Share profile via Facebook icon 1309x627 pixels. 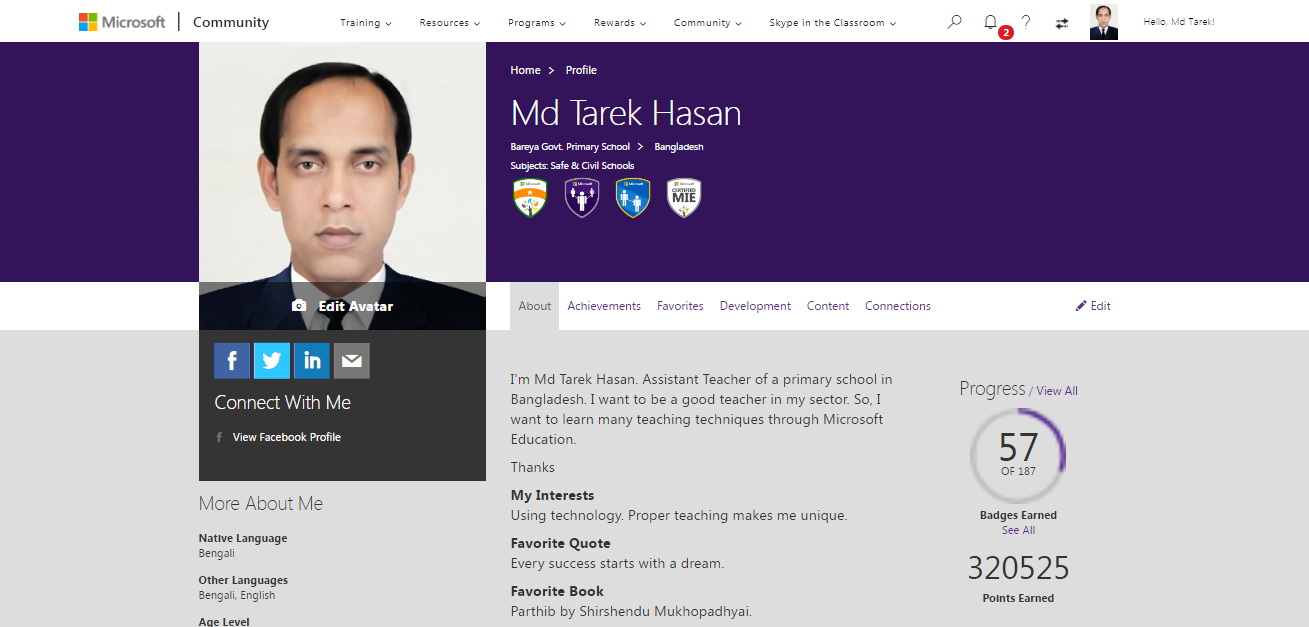(232, 361)
